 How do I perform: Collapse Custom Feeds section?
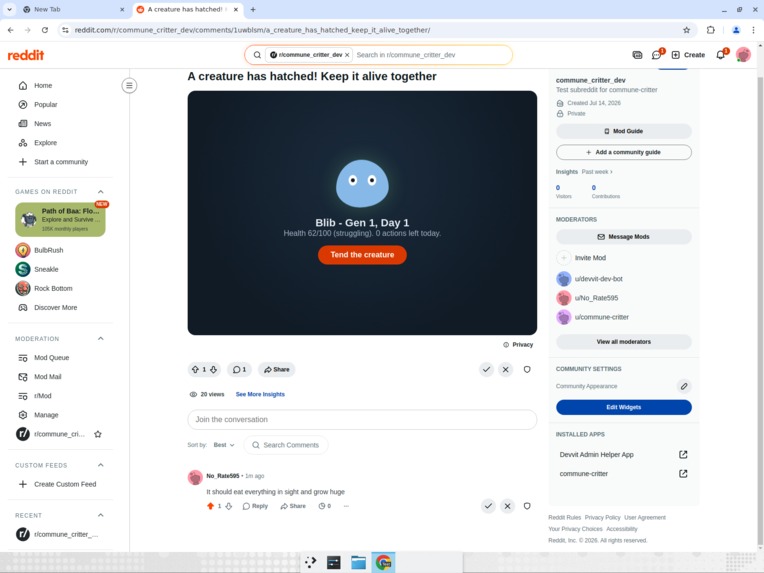(100, 465)
